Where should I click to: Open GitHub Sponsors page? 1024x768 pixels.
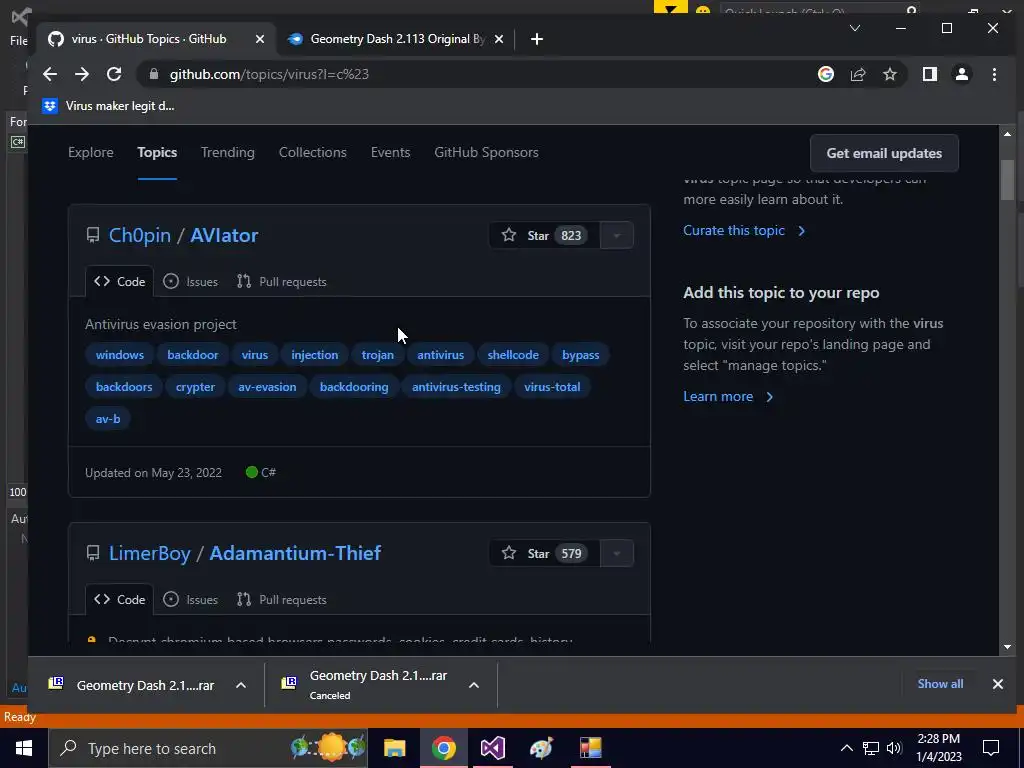(x=487, y=152)
